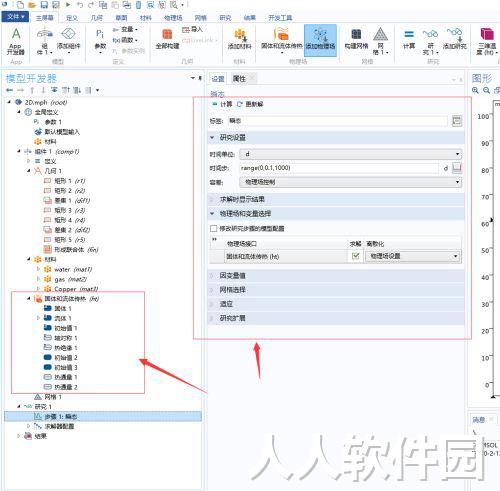Collapse the 固体和流体传热 (ht) tree node
This screenshot has height=491, width=500.
(29, 299)
